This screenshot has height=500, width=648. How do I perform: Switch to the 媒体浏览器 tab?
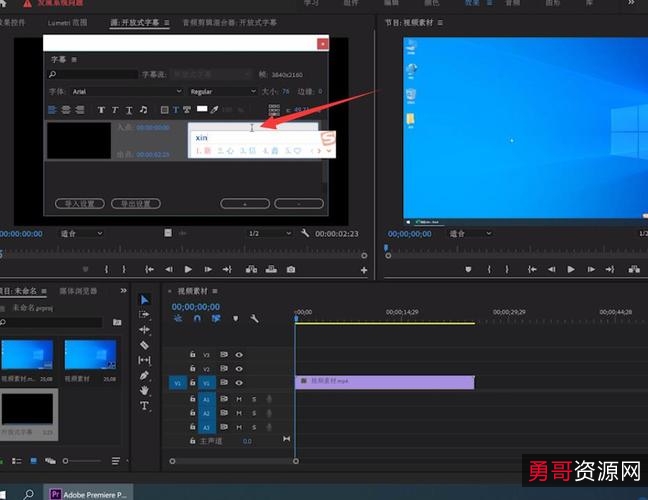[x=78, y=291]
